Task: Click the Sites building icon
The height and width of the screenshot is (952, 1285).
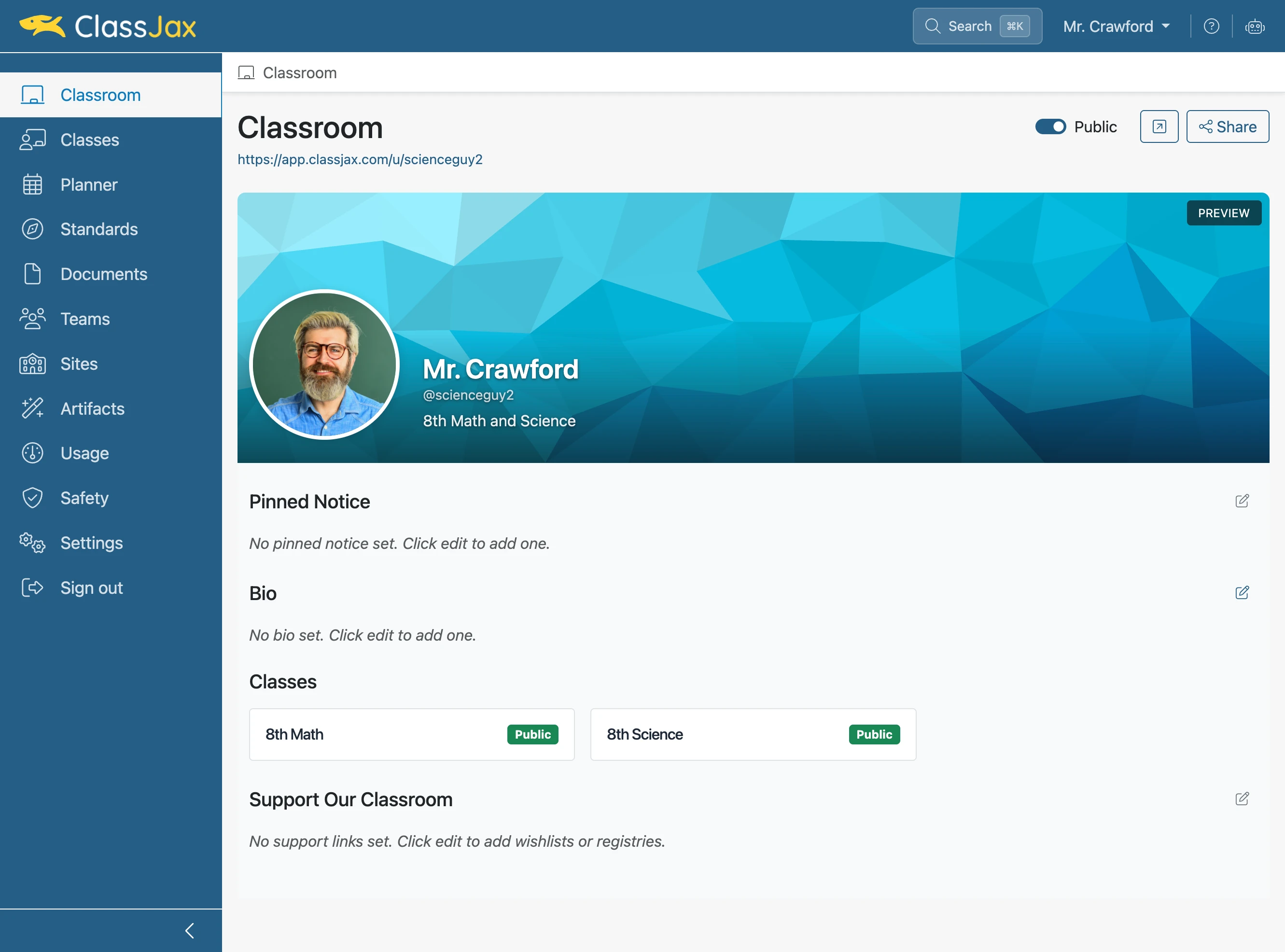Action: point(32,364)
